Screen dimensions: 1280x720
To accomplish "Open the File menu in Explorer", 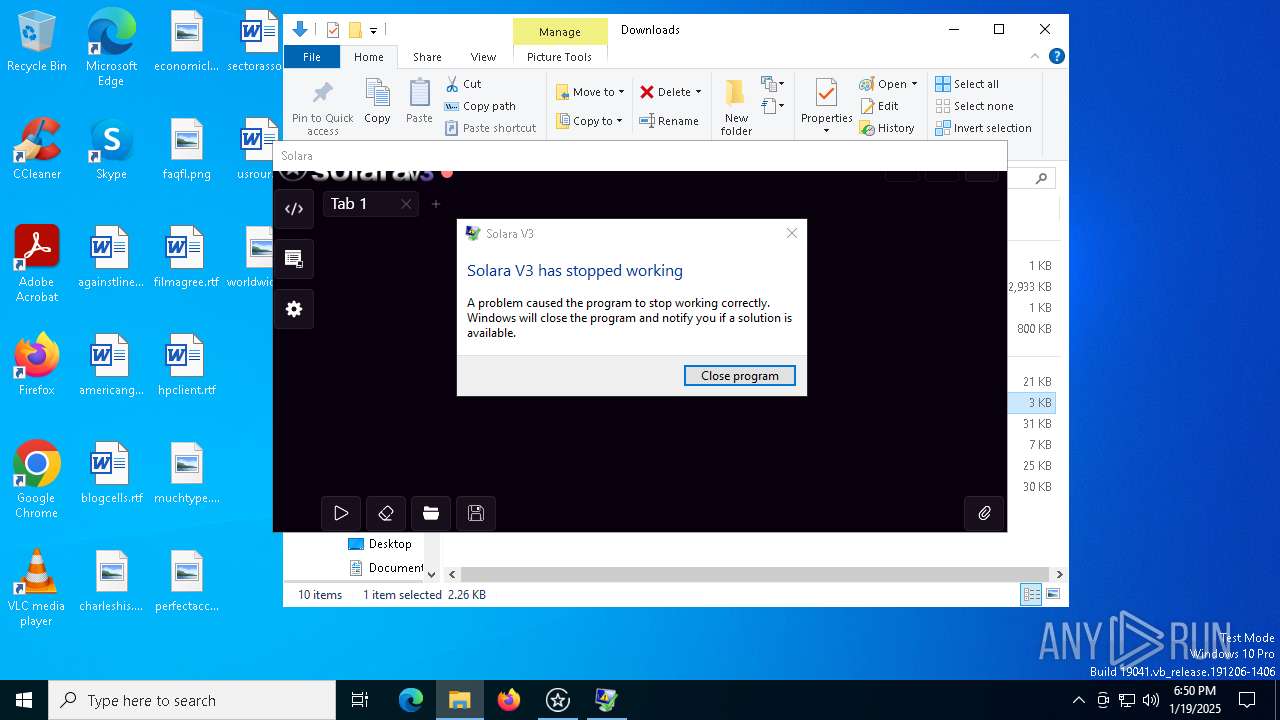I will [x=312, y=57].
